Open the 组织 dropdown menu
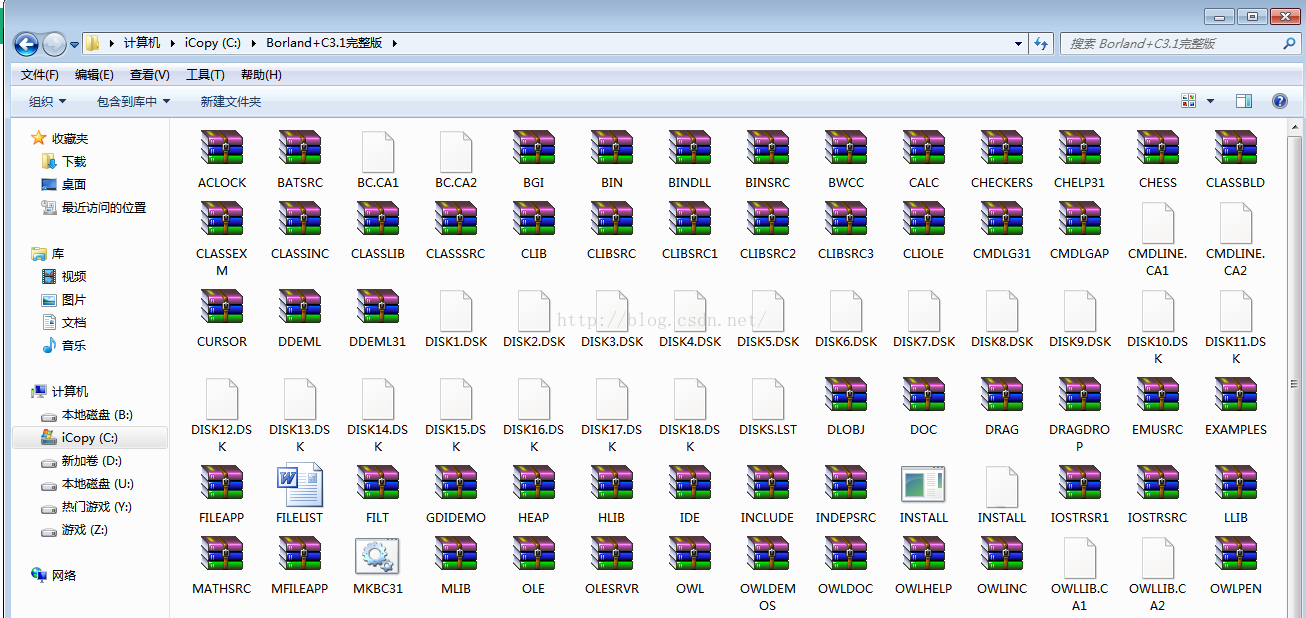Screen dimensions: 1306x618 pos(47,101)
